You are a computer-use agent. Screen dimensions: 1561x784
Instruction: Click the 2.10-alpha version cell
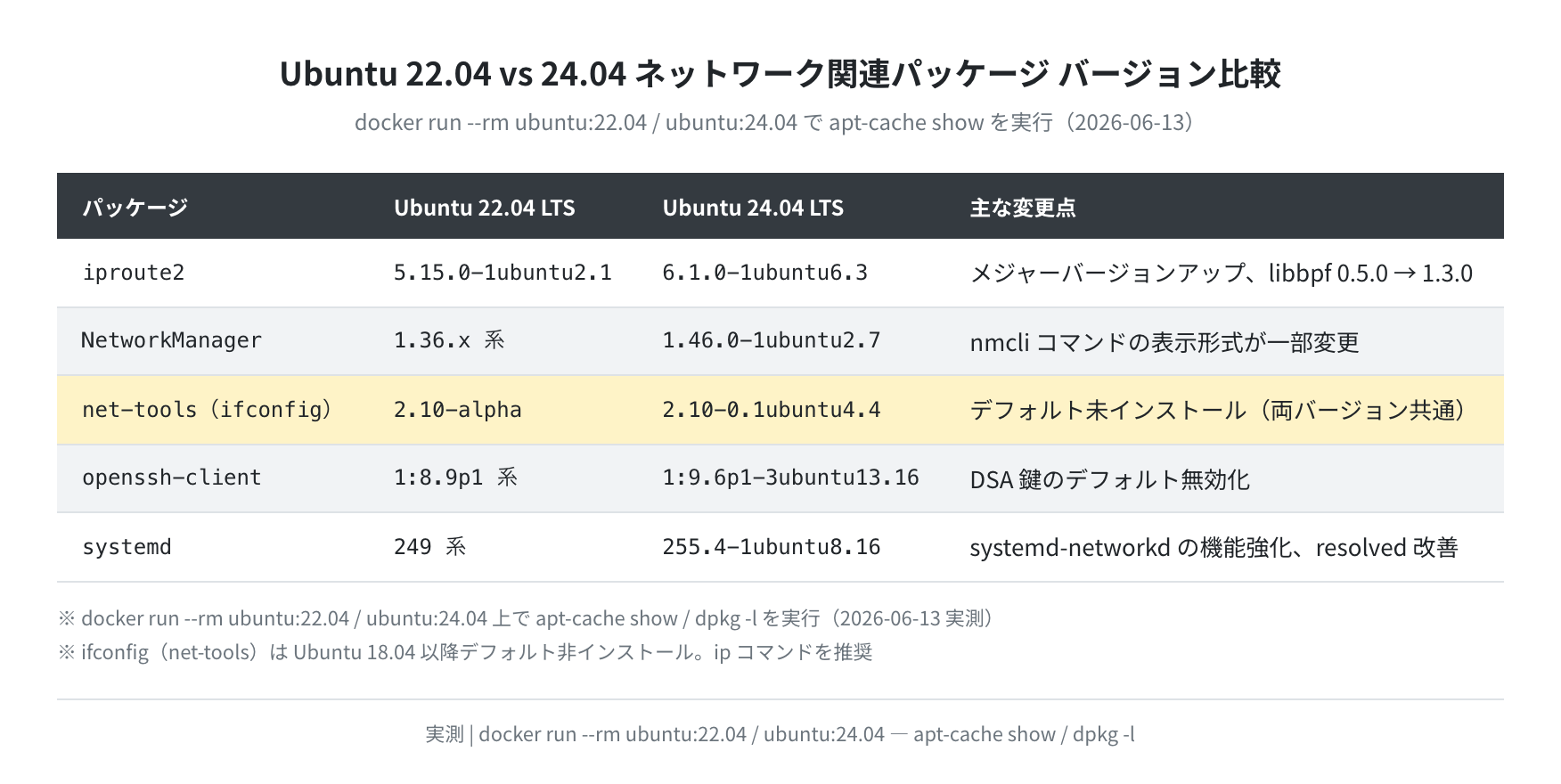coord(458,410)
